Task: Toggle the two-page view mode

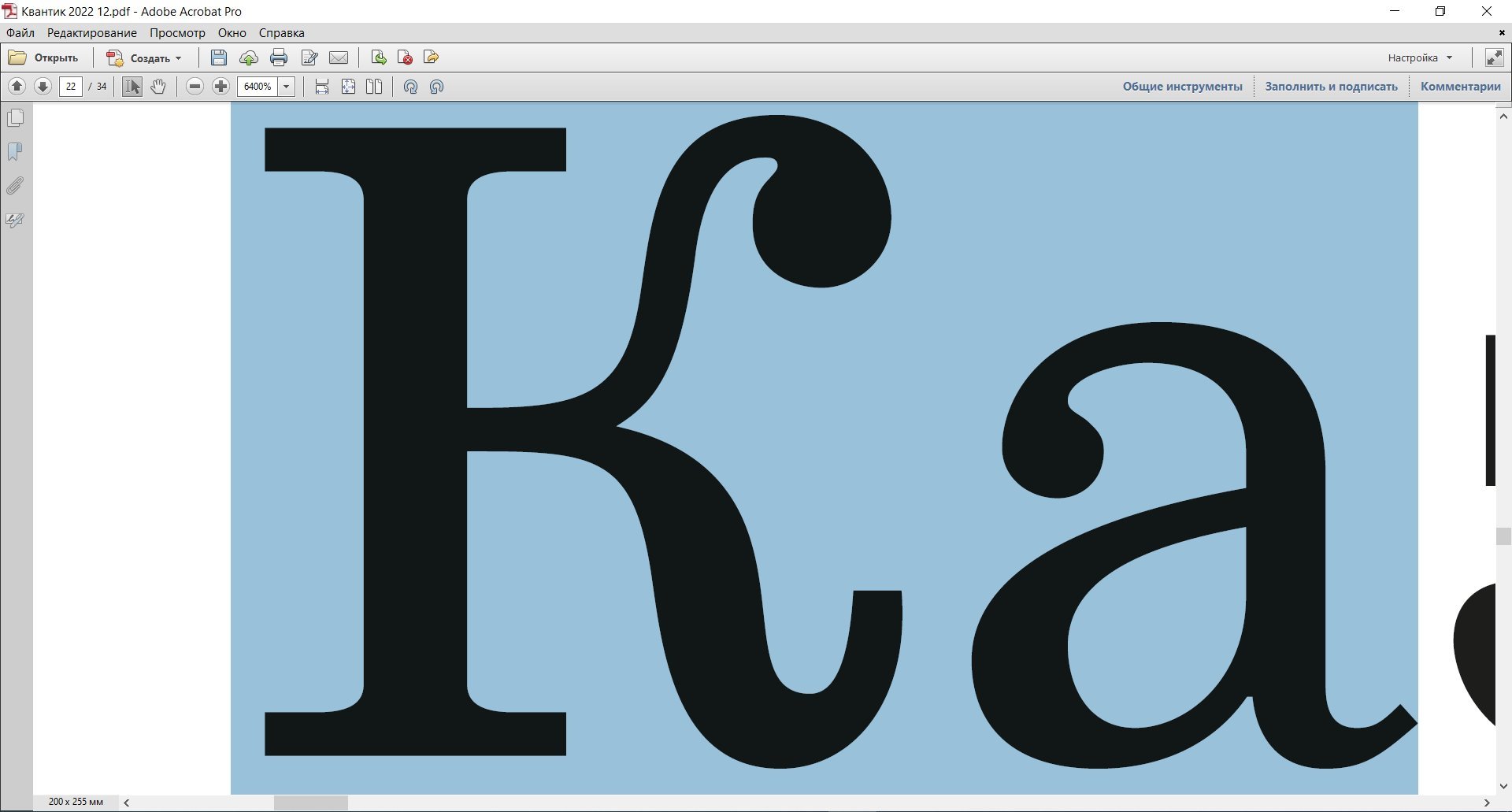Action: (374, 87)
